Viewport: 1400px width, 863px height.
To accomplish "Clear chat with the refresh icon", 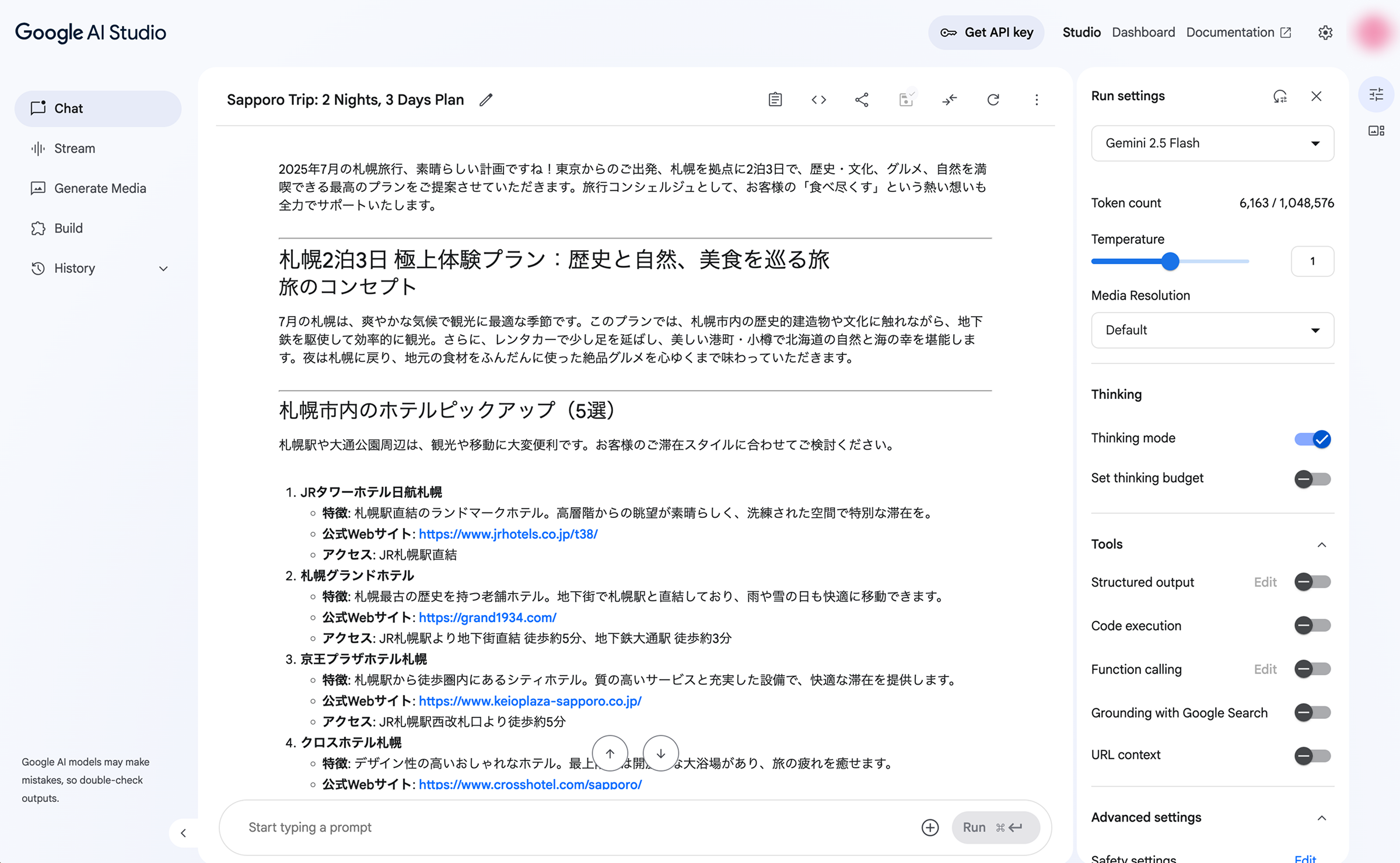I will point(993,100).
